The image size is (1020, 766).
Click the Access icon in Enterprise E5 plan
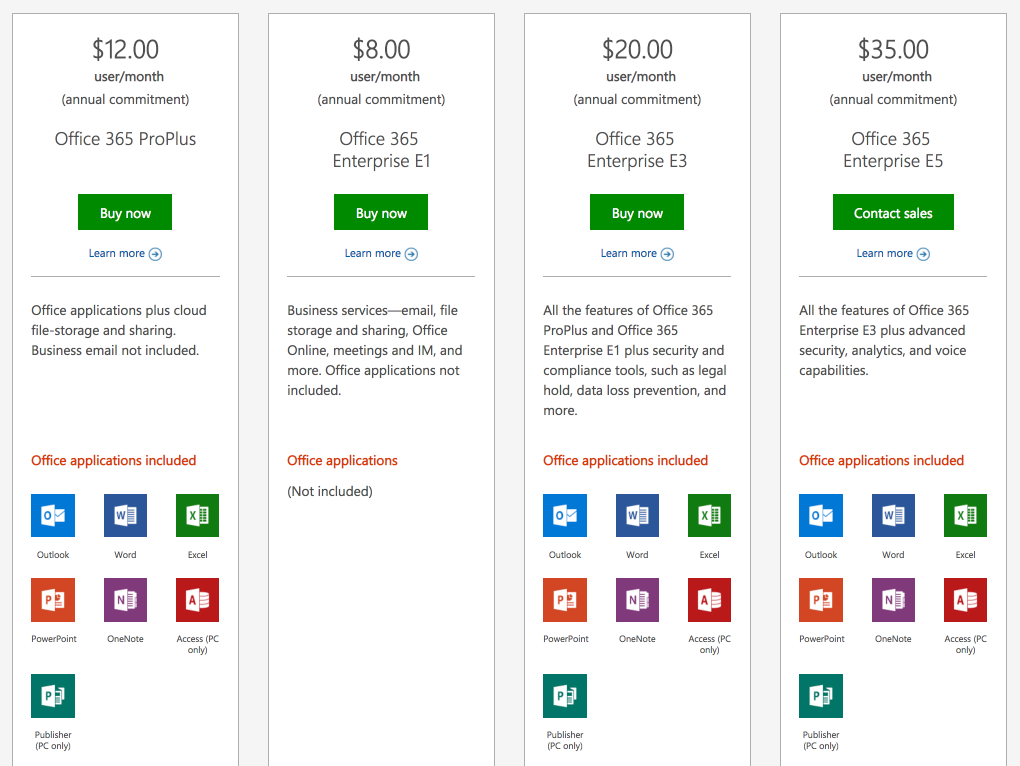(x=965, y=600)
